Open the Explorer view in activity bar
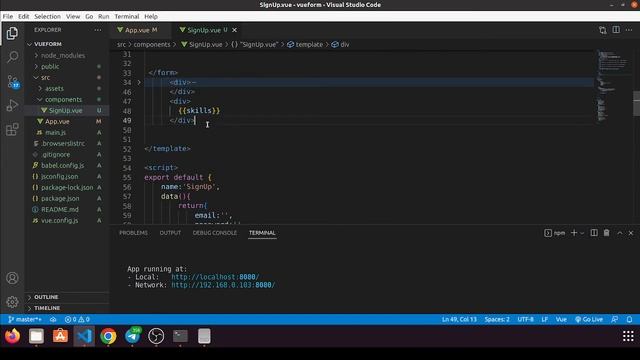Screen dimensions: 640x360 coord(12,33)
